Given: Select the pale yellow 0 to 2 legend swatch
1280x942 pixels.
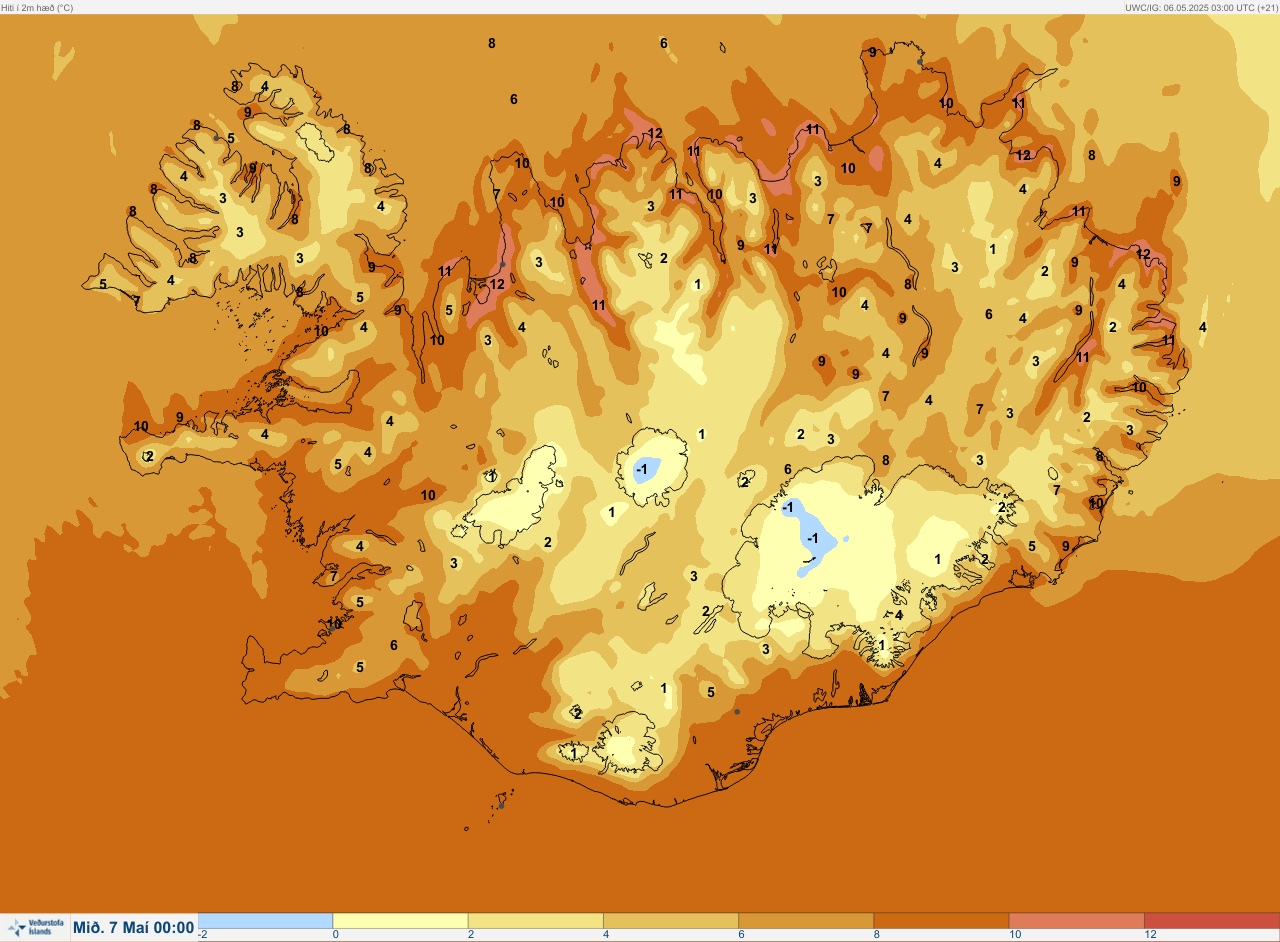Looking at the screenshot, I should (x=400, y=920).
